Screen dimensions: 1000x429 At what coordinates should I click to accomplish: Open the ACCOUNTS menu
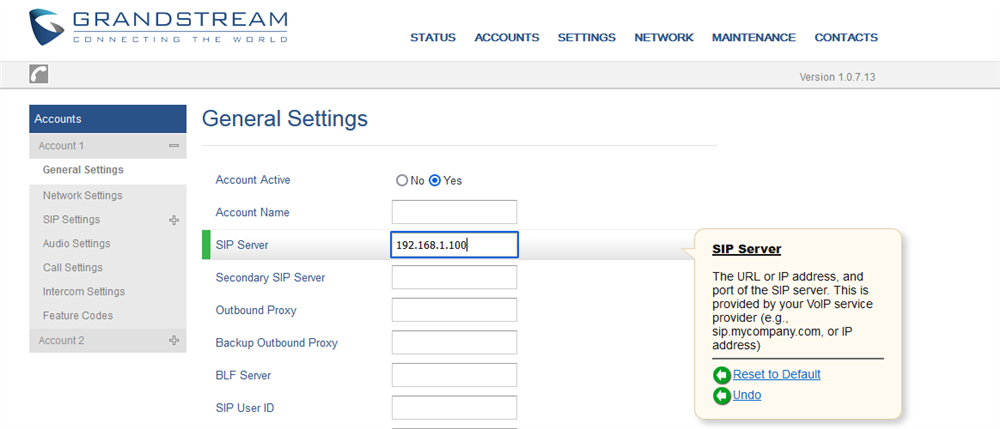pos(506,38)
